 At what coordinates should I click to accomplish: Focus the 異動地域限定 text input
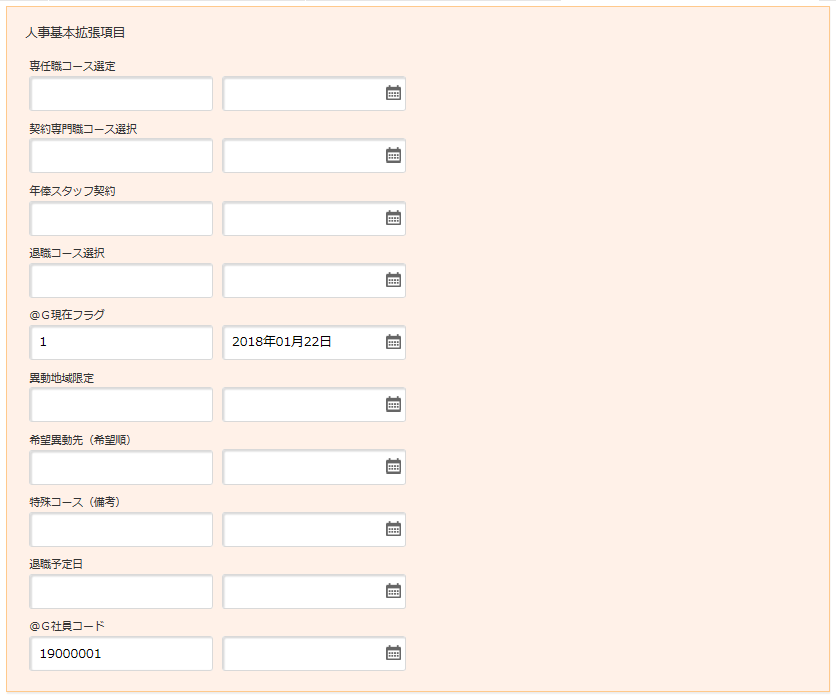click(121, 404)
